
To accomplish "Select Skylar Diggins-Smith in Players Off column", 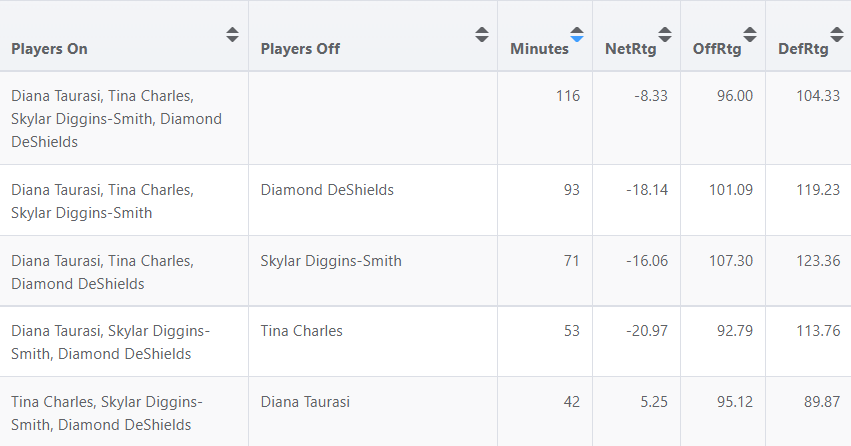I will pos(331,261).
